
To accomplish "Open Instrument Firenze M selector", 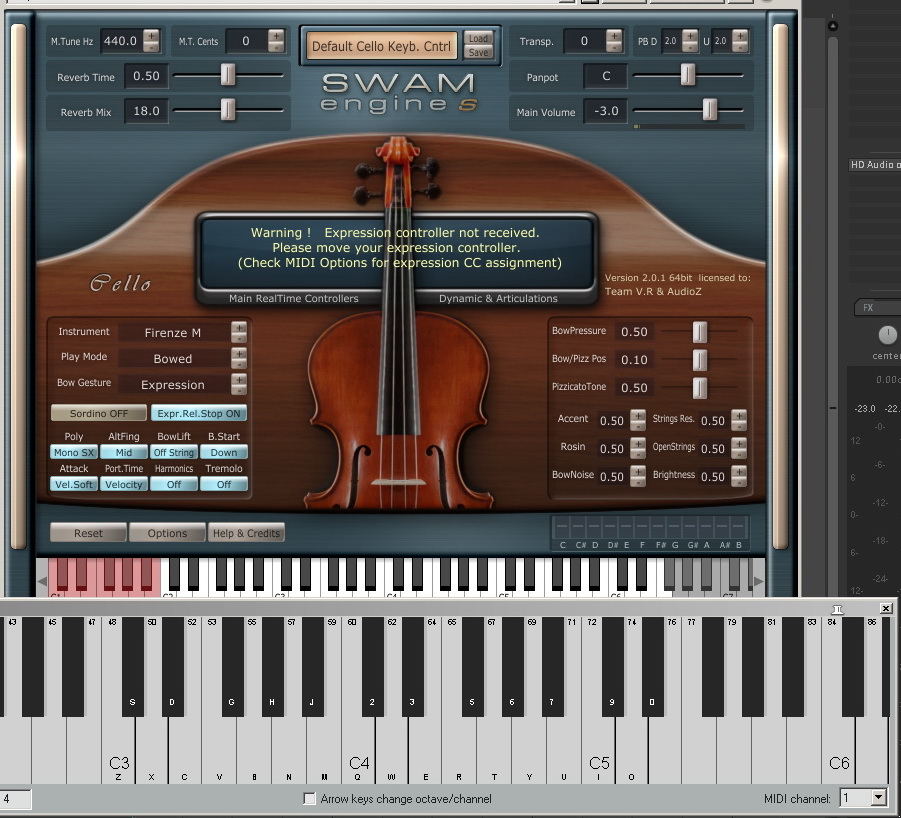I will tap(173, 333).
